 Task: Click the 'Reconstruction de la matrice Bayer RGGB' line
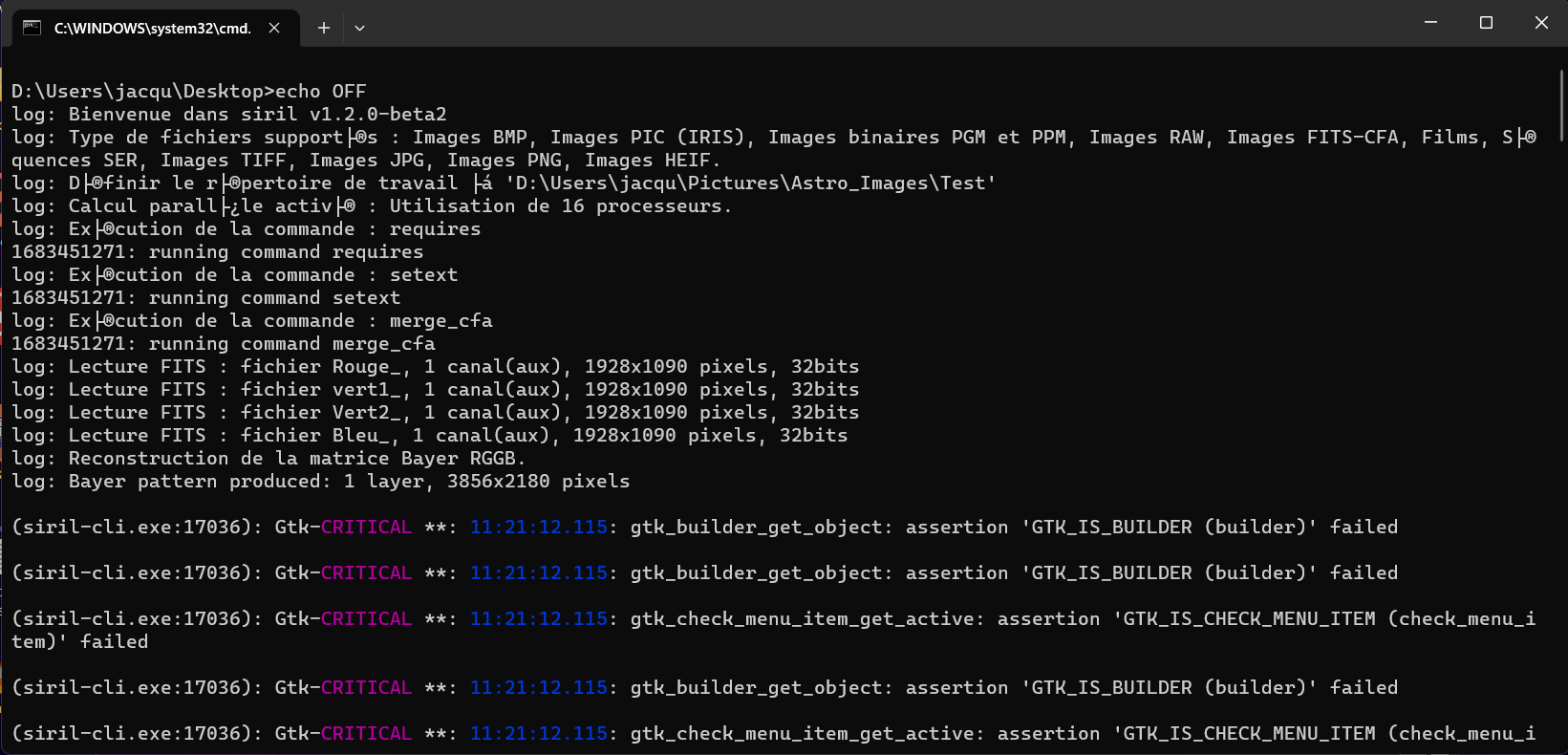[x=296, y=459]
